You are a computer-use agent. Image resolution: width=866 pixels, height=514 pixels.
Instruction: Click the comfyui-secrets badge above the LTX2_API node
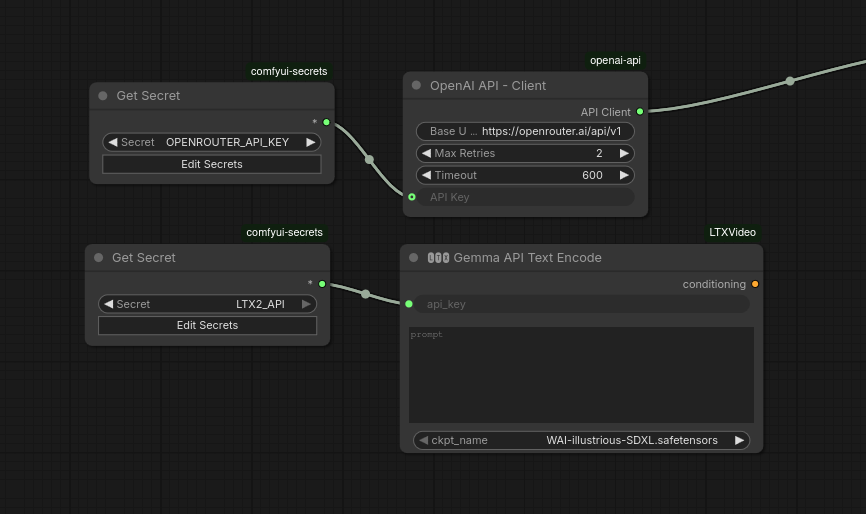pyautogui.click(x=284, y=232)
